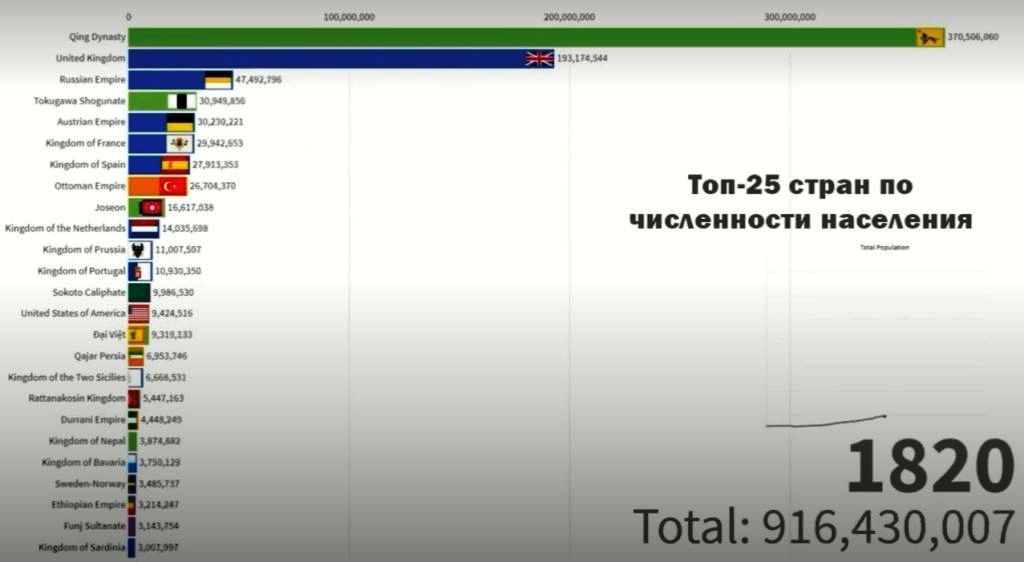Screen dimensions: 1024x562
Task: Click the Kingdom of the Netherlands flag
Action: click(x=145, y=229)
